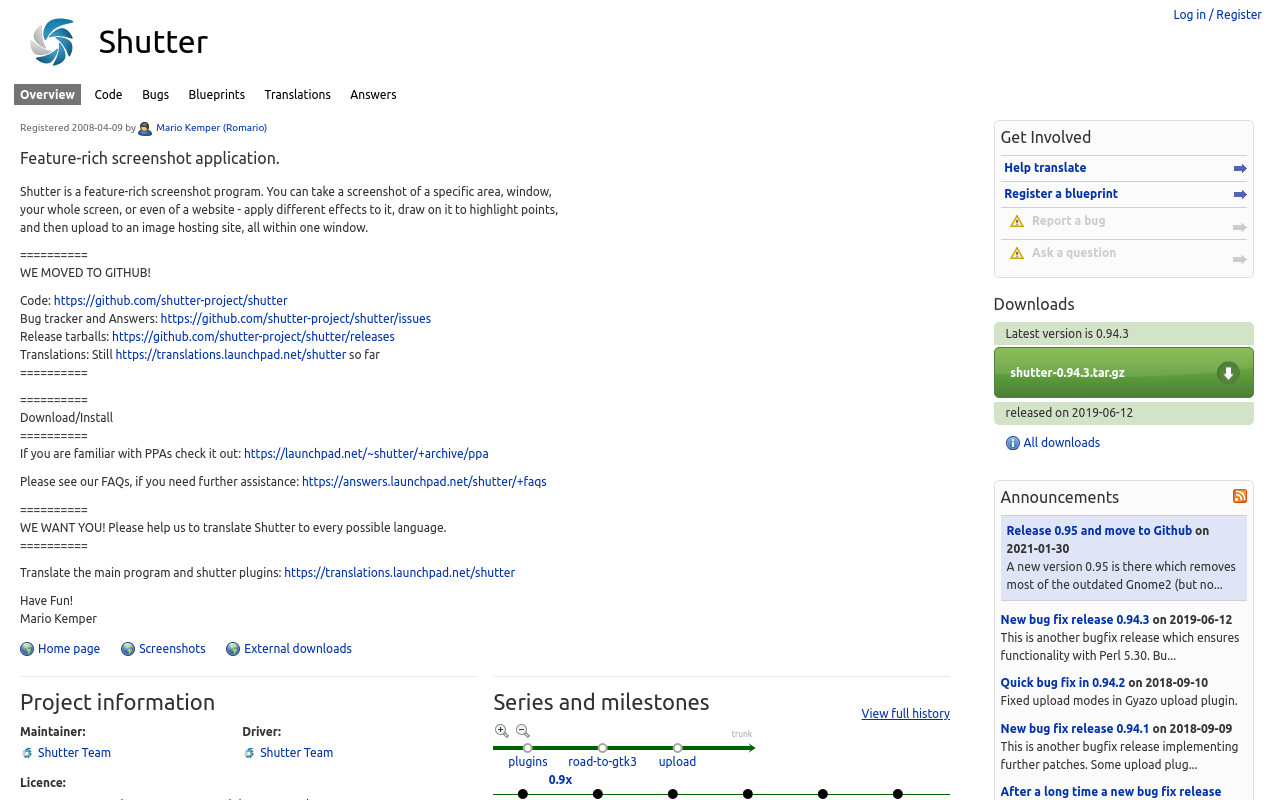Viewport: 1280px width, 800px height.
Task: Click the globe icon beside External downloads
Action: pos(233,649)
